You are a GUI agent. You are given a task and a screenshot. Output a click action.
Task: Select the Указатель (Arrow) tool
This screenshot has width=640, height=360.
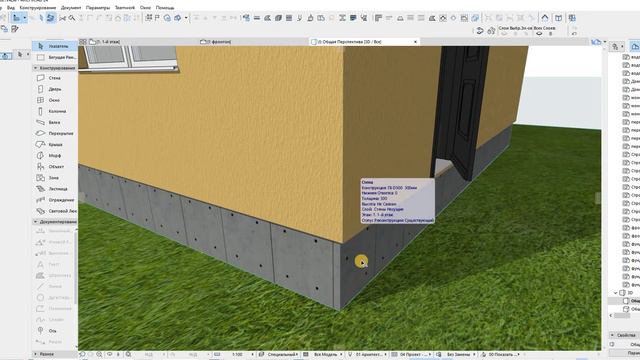pyautogui.click(x=55, y=46)
